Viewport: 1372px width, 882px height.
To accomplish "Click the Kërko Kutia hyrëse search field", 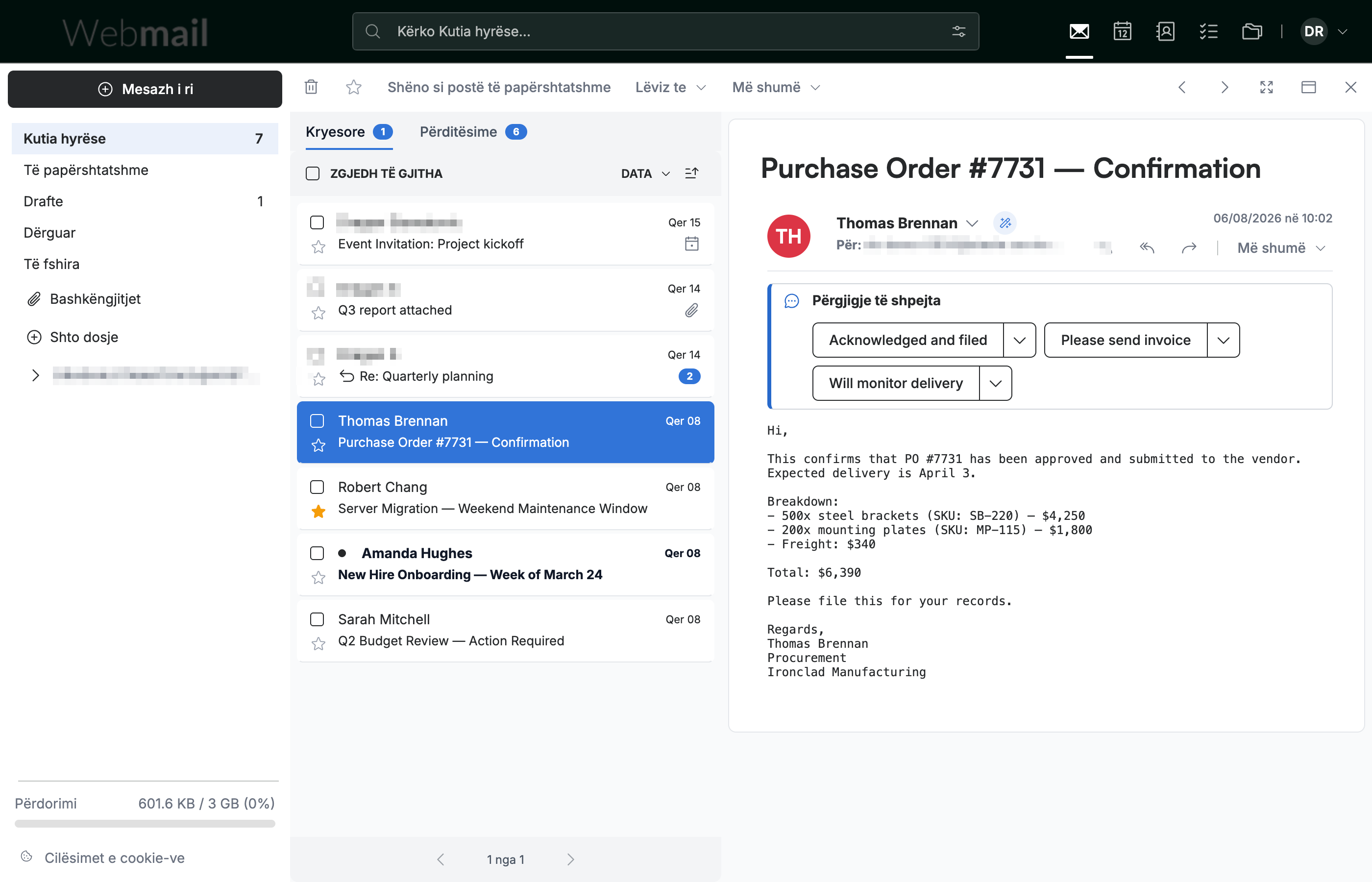I will 665,31.
